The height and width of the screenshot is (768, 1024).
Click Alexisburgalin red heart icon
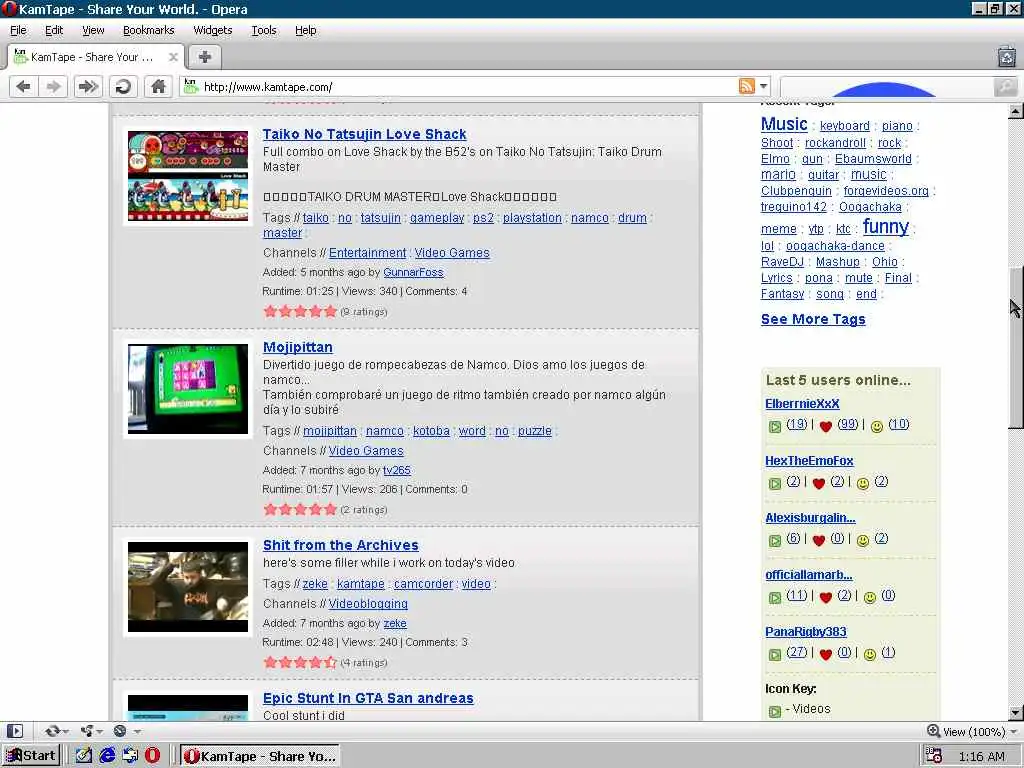819,541
